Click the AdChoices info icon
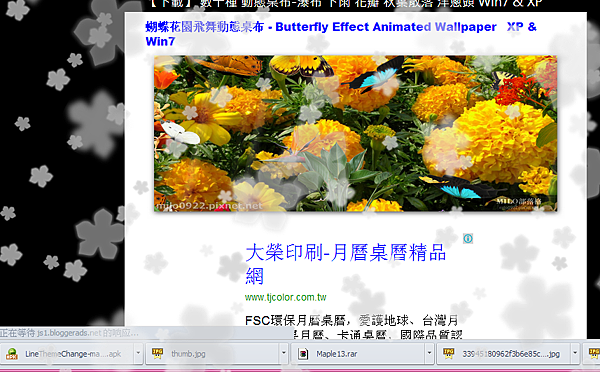The height and width of the screenshot is (372, 600). (468, 238)
